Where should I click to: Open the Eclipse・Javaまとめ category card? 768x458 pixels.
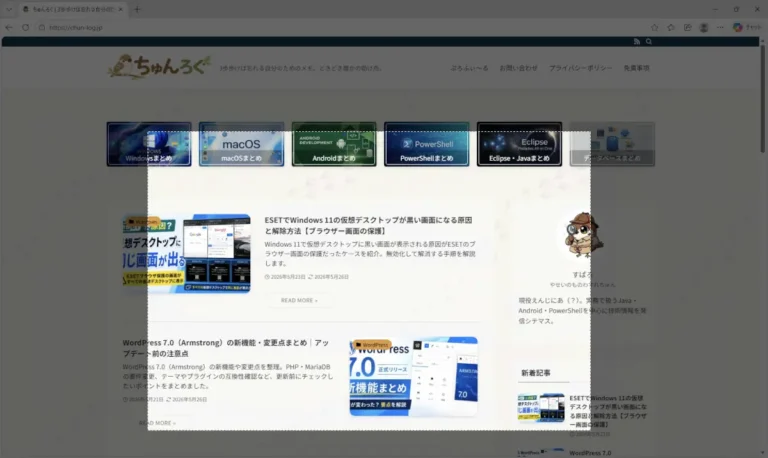519,144
